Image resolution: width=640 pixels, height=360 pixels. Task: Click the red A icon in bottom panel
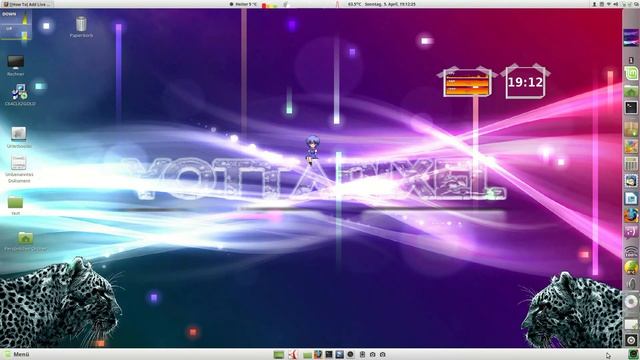pyautogui.click(x=292, y=354)
